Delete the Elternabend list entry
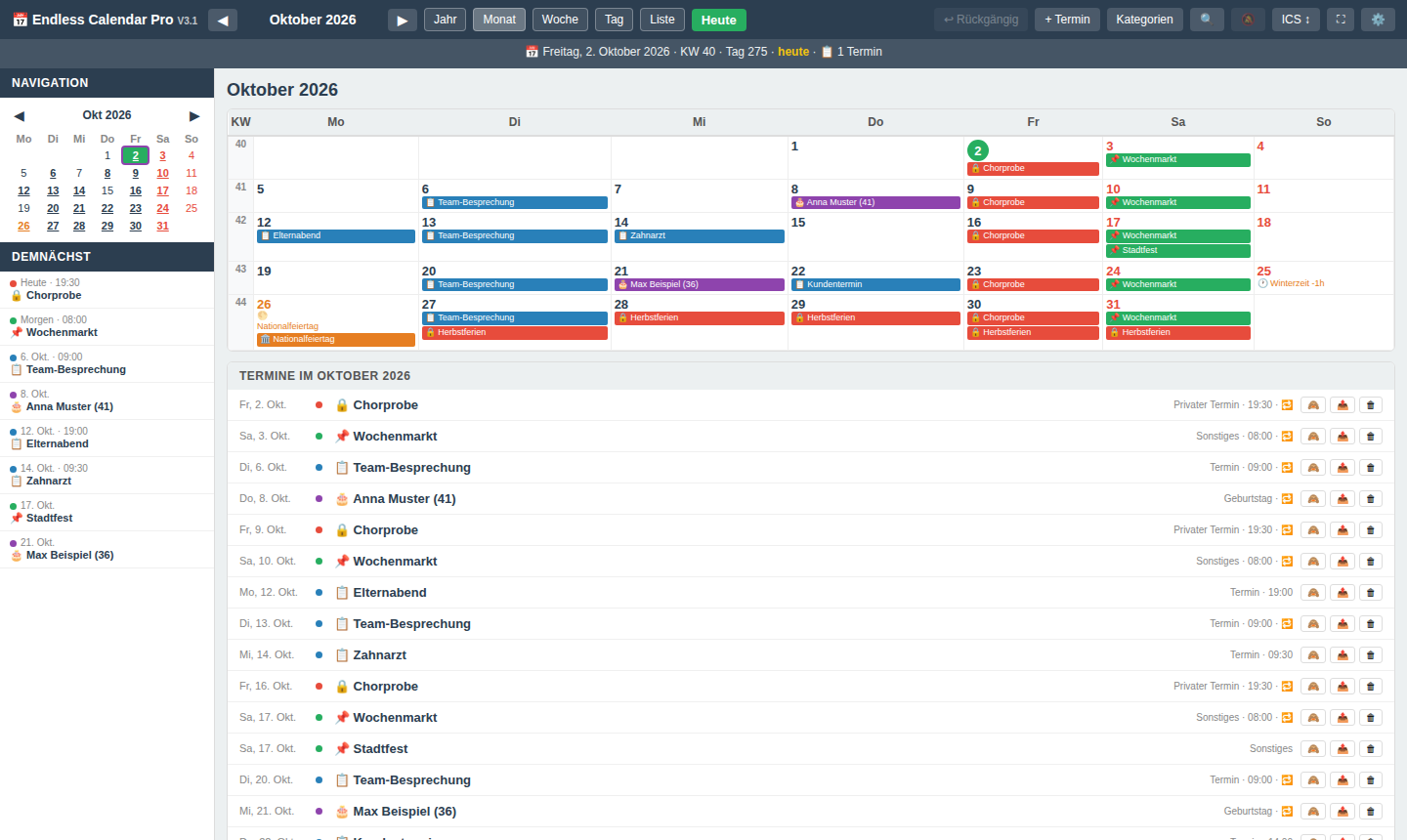 (x=1371, y=592)
